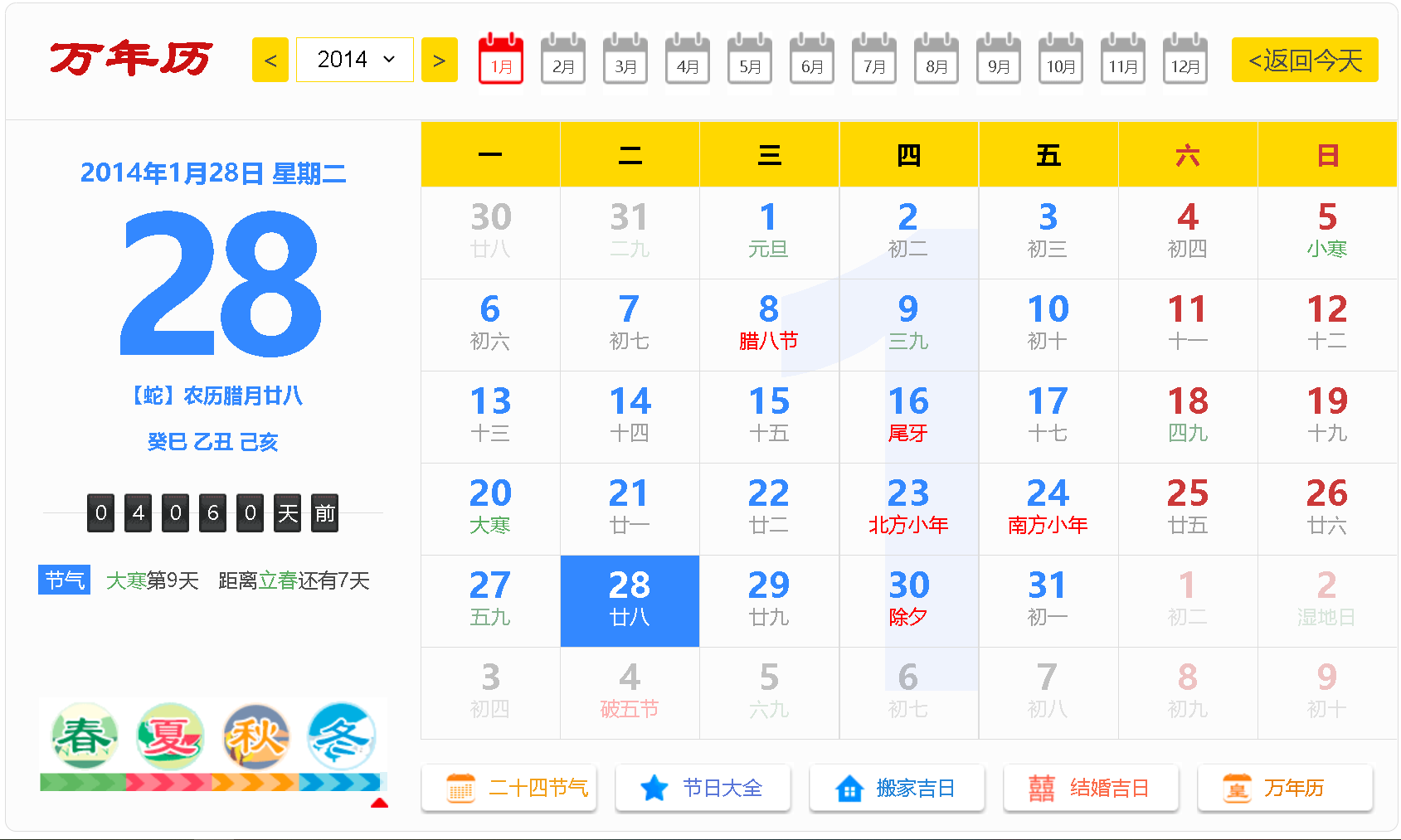Click the 返回今天 button
The image size is (1401, 840).
(x=1304, y=60)
